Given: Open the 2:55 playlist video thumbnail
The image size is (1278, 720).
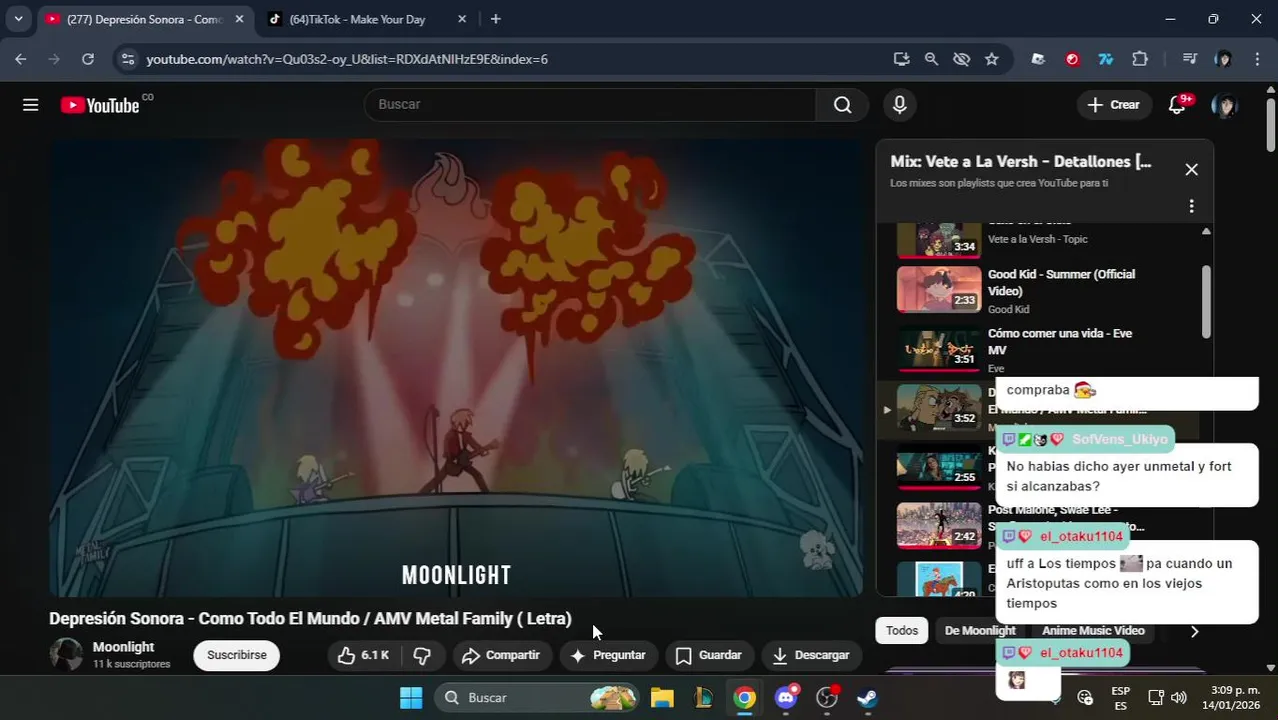Looking at the screenshot, I should [x=939, y=467].
